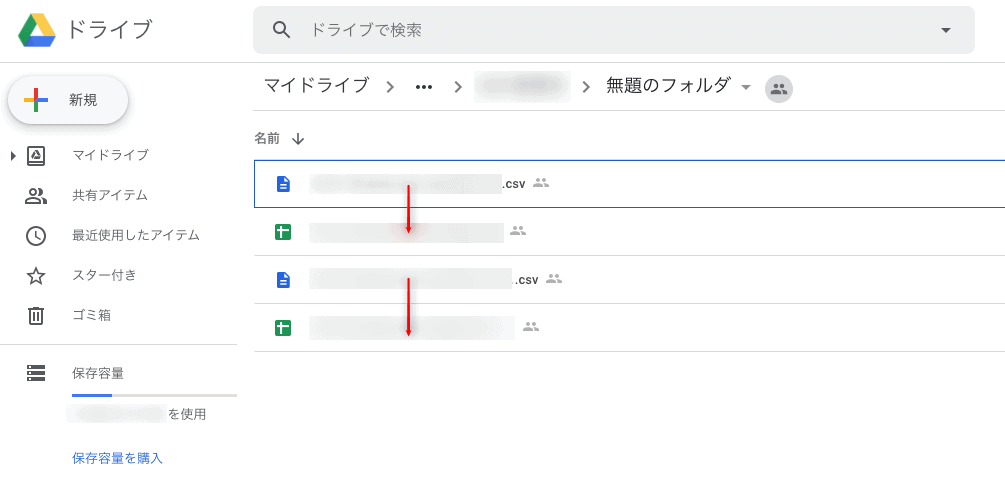The image size is (1005, 494).
Task: Click the first green Sheets file icon
Action: coord(283,232)
